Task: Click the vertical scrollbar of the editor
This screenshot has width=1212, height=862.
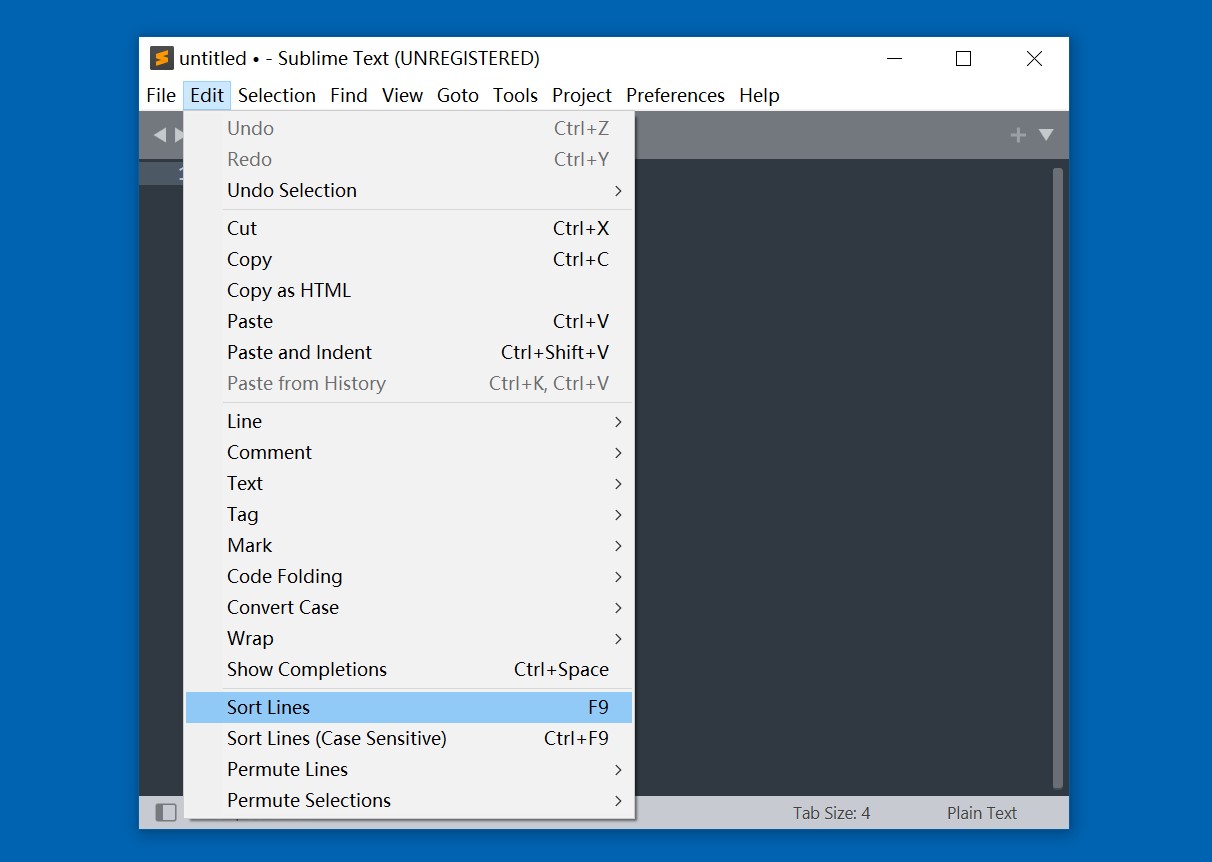Action: 1058,478
